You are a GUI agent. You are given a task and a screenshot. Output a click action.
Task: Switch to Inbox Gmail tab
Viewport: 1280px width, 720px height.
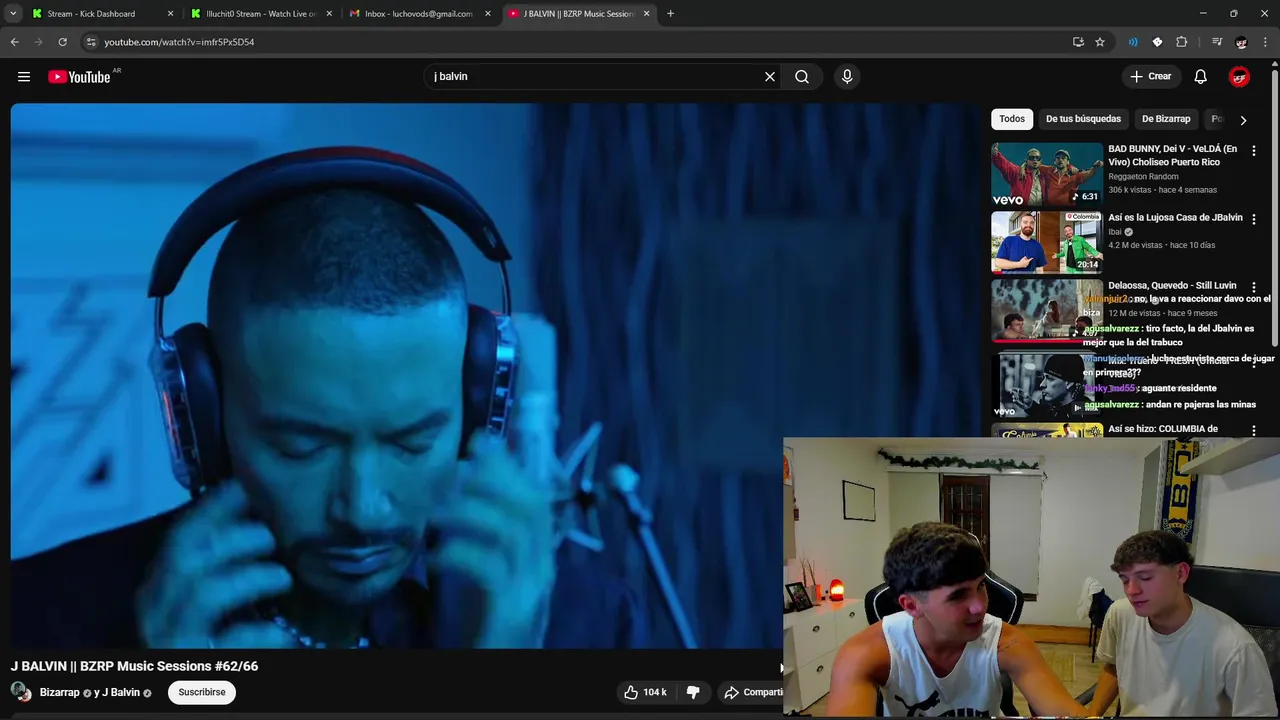click(420, 14)
